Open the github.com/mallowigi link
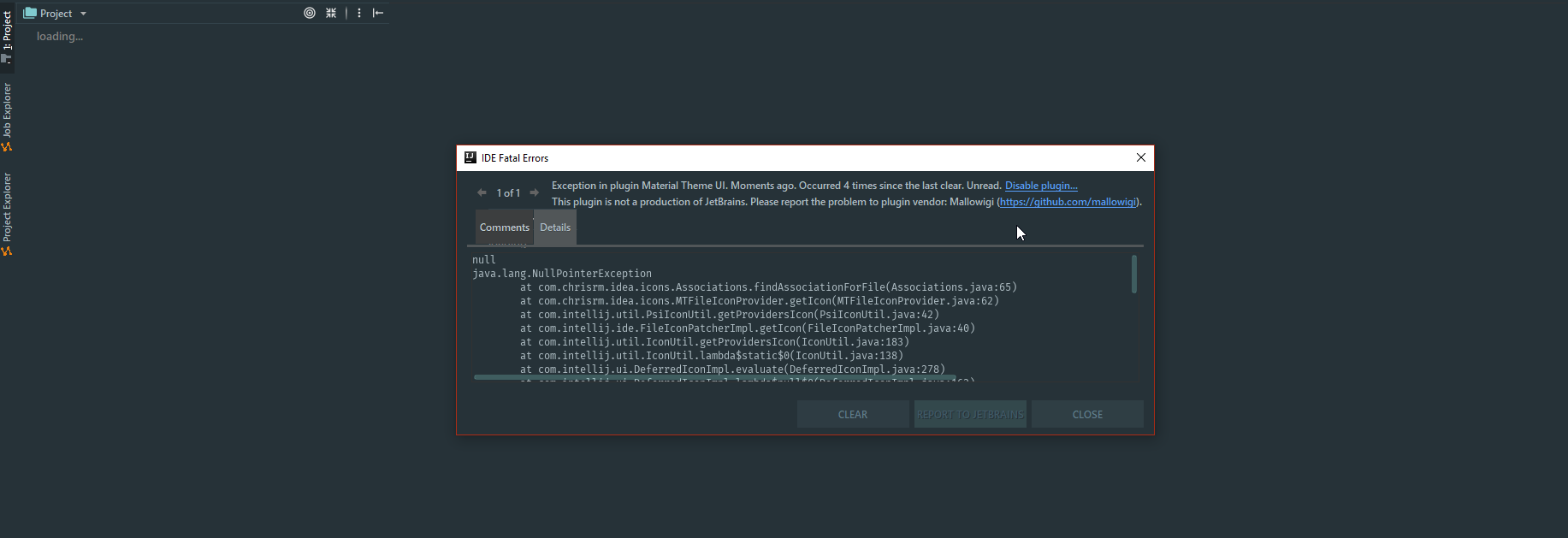Image resolution: width=1568 pixels, height=538 pixels. point(1068,202)
